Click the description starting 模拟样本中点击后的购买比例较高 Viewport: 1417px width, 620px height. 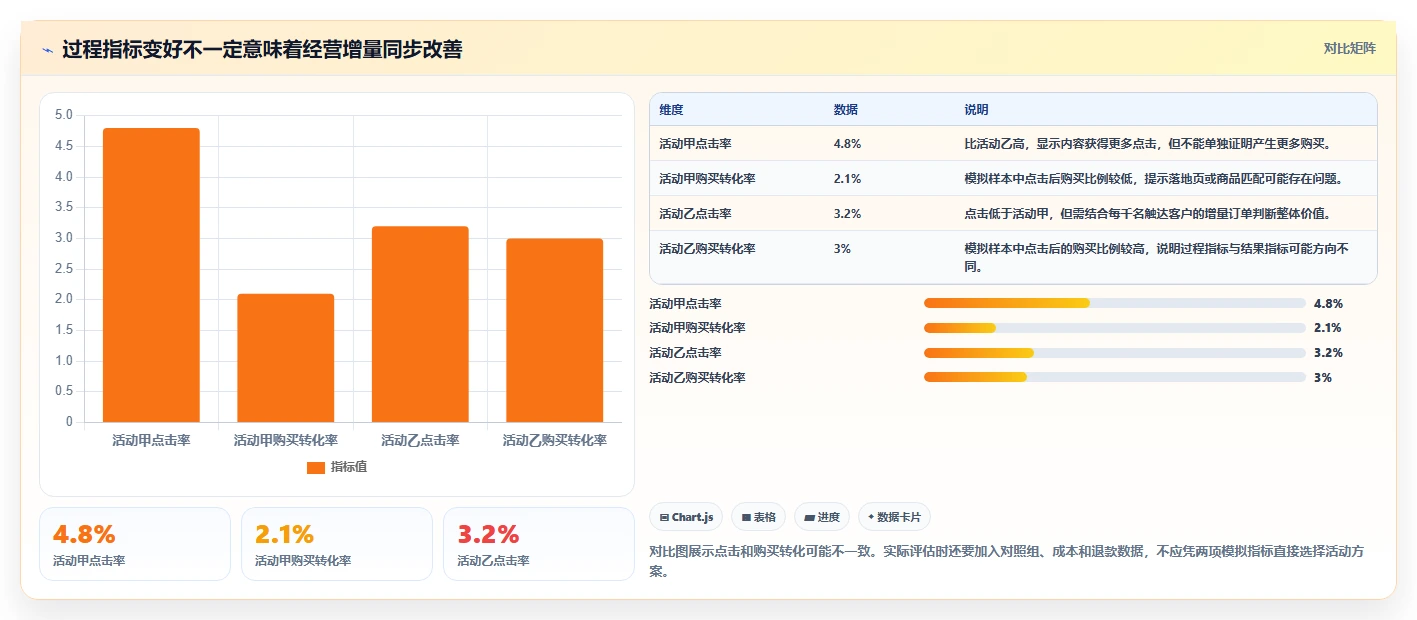point(1157,258)
